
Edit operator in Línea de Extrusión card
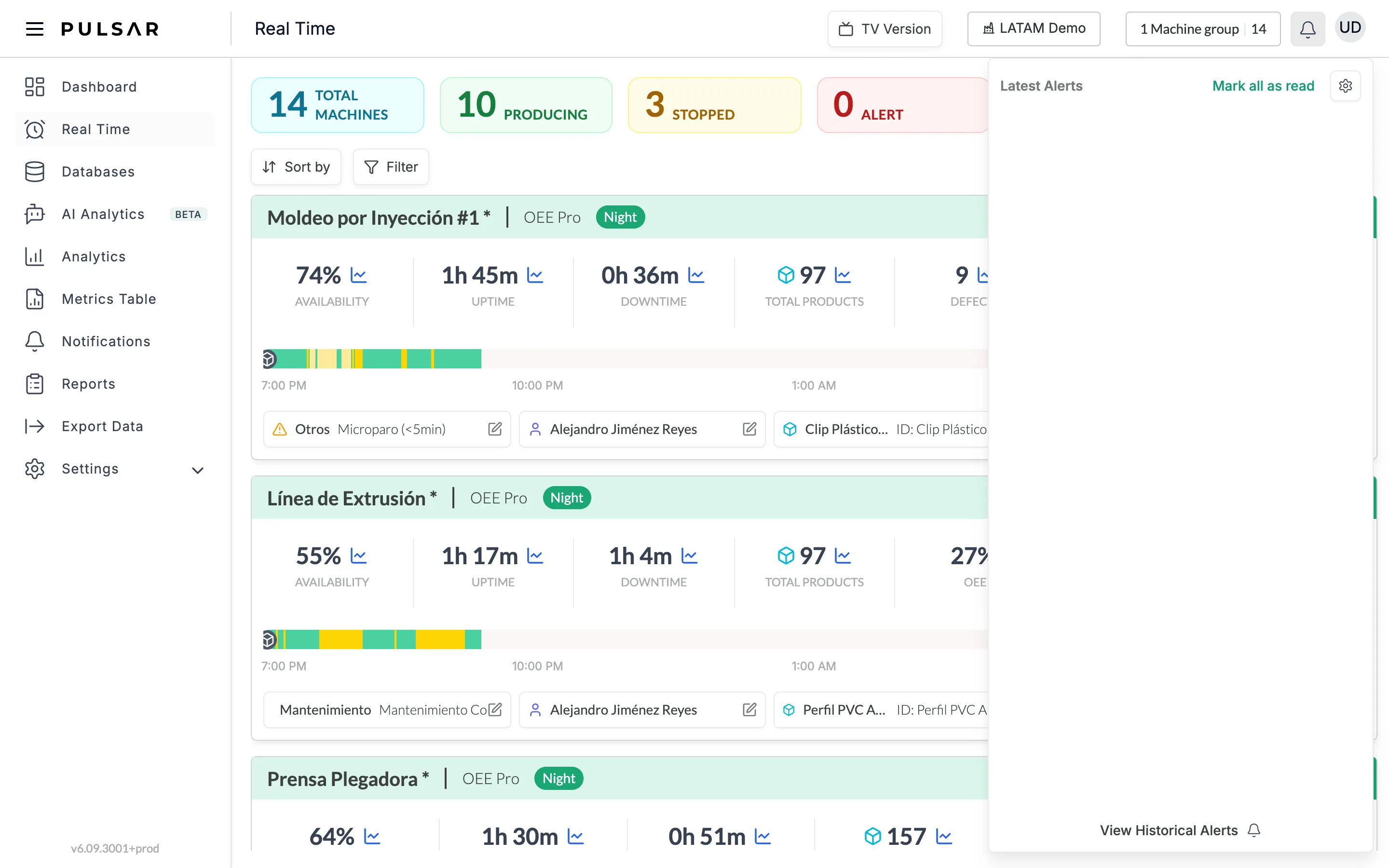click(x=749, y=709)
